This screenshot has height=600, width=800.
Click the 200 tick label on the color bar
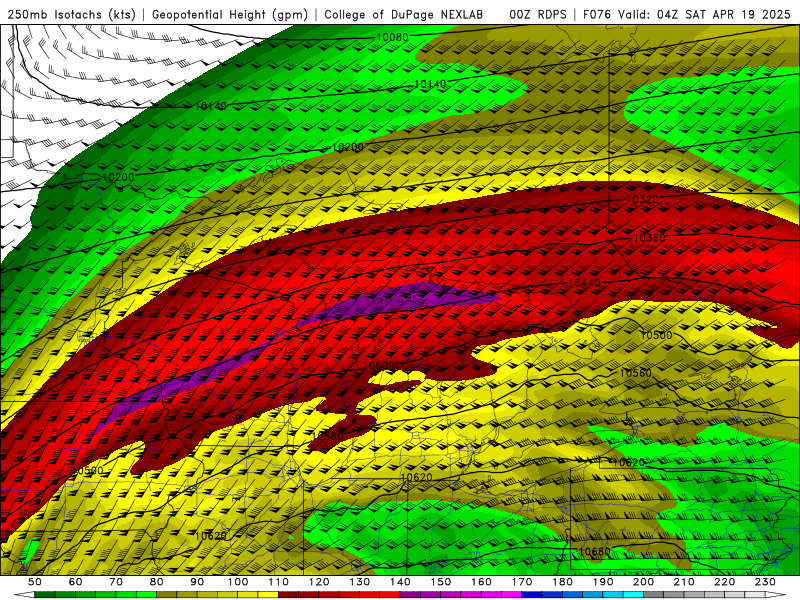(643, 582)
